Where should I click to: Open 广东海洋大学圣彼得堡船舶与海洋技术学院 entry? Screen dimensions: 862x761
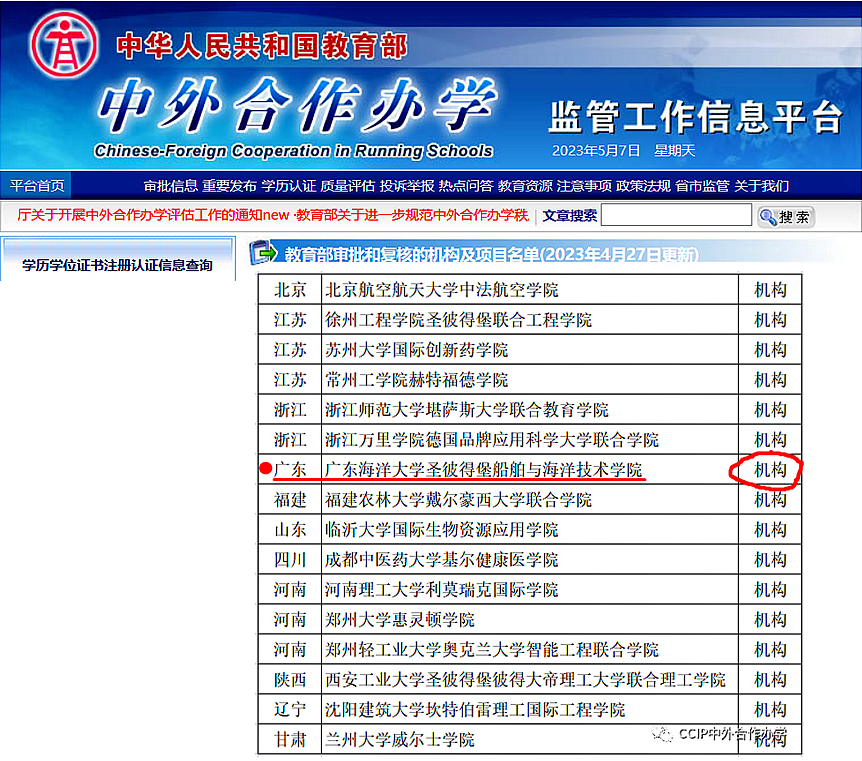pos(484,470)
